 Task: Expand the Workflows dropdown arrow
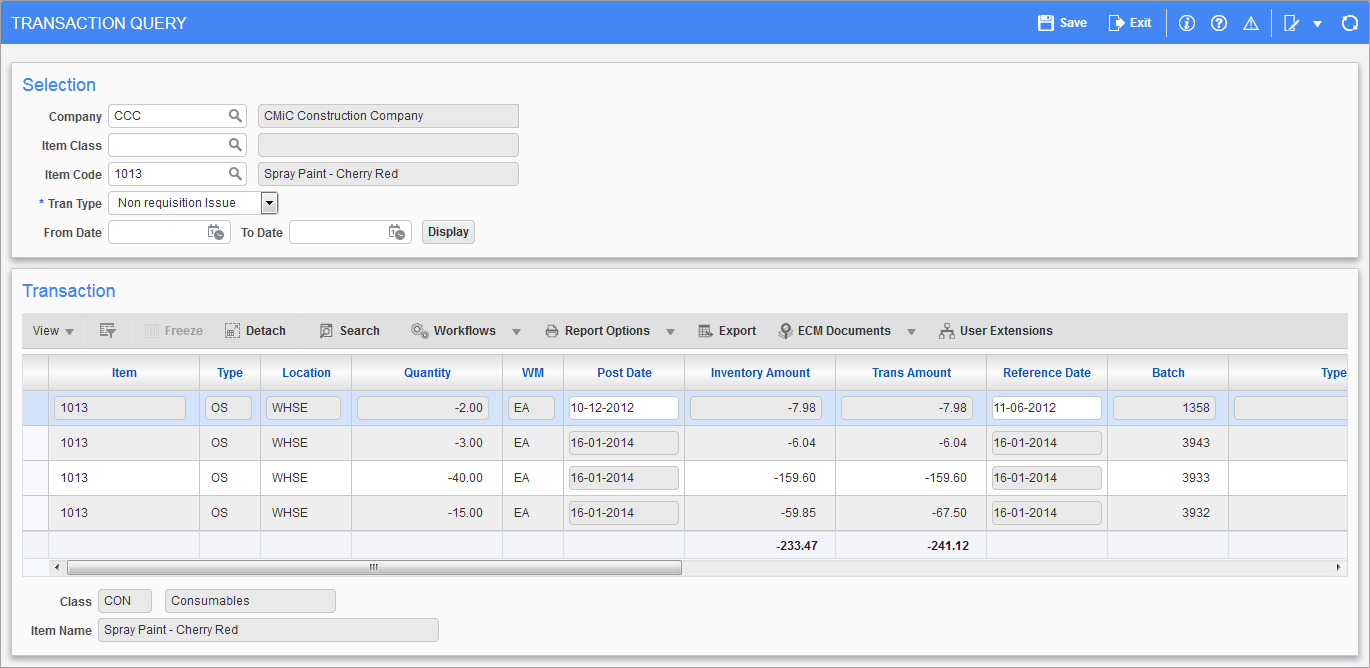point(517,331)
